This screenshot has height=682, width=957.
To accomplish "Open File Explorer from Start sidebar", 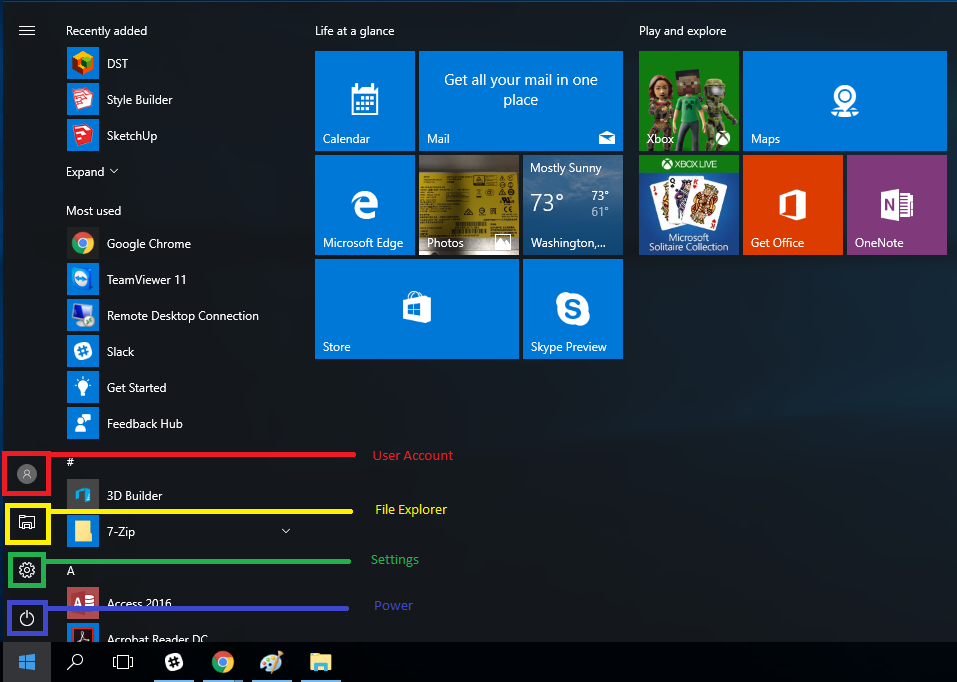I will tap(26, 523).
